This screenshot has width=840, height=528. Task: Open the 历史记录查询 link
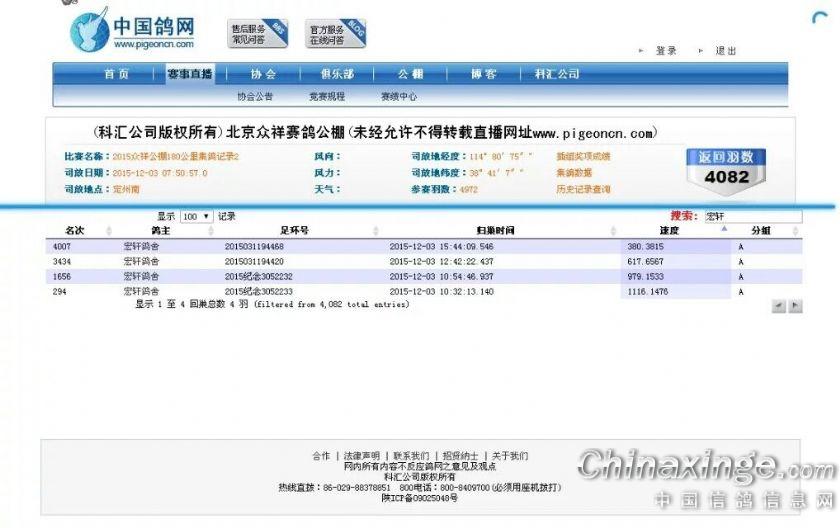point(583,189)
